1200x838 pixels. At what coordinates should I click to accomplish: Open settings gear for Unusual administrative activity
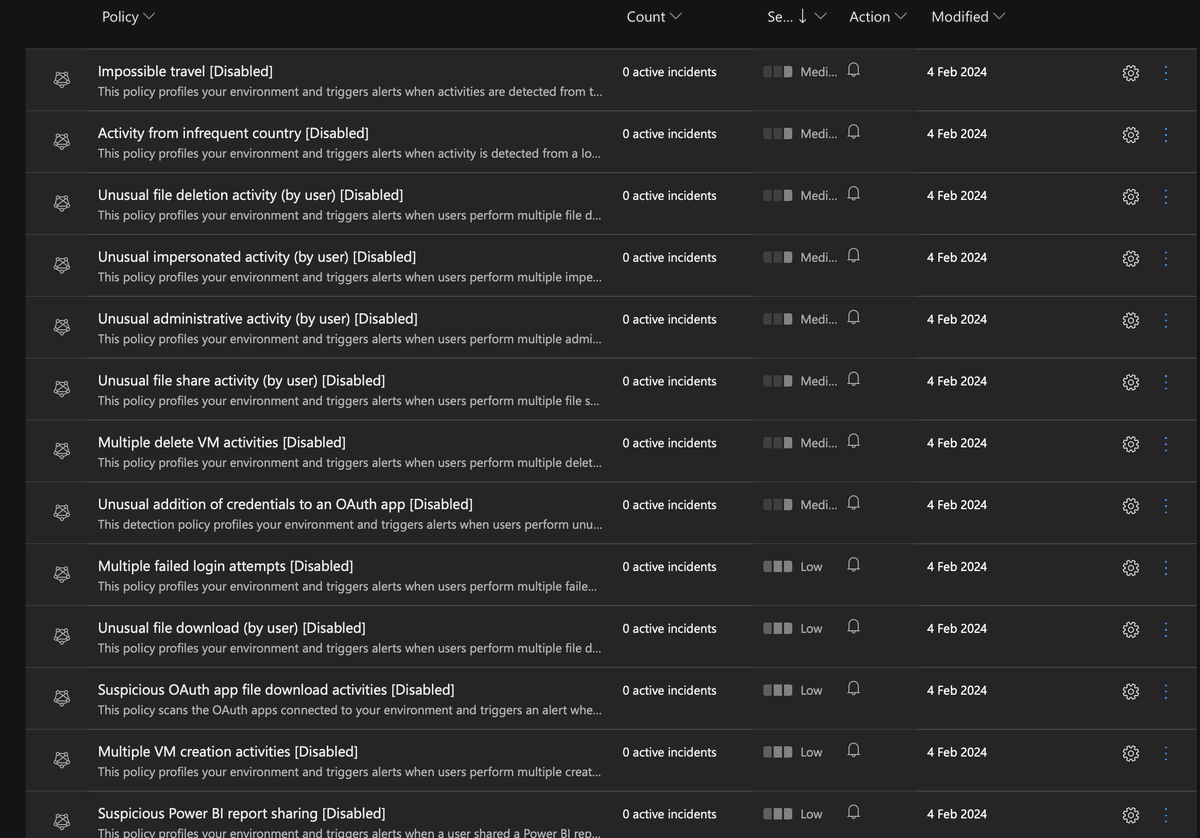(1131, 320)
